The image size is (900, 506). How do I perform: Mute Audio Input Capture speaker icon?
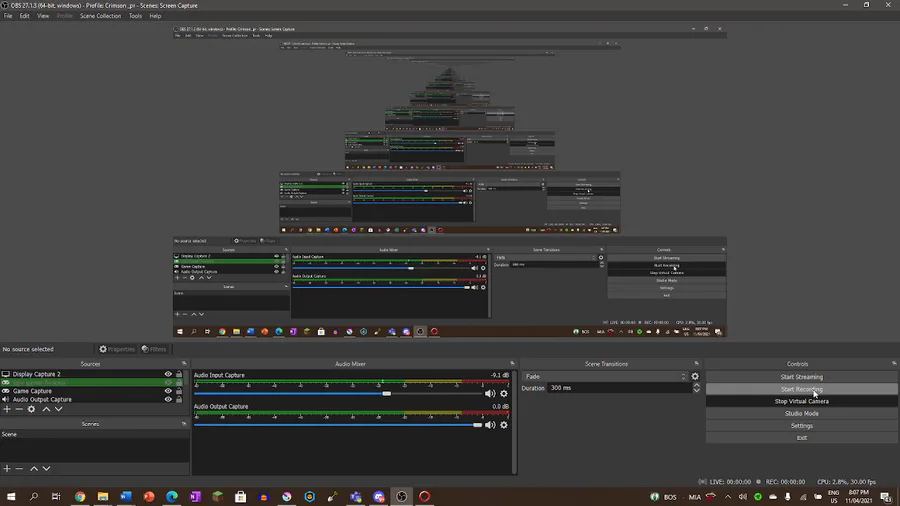pos(490,394)
